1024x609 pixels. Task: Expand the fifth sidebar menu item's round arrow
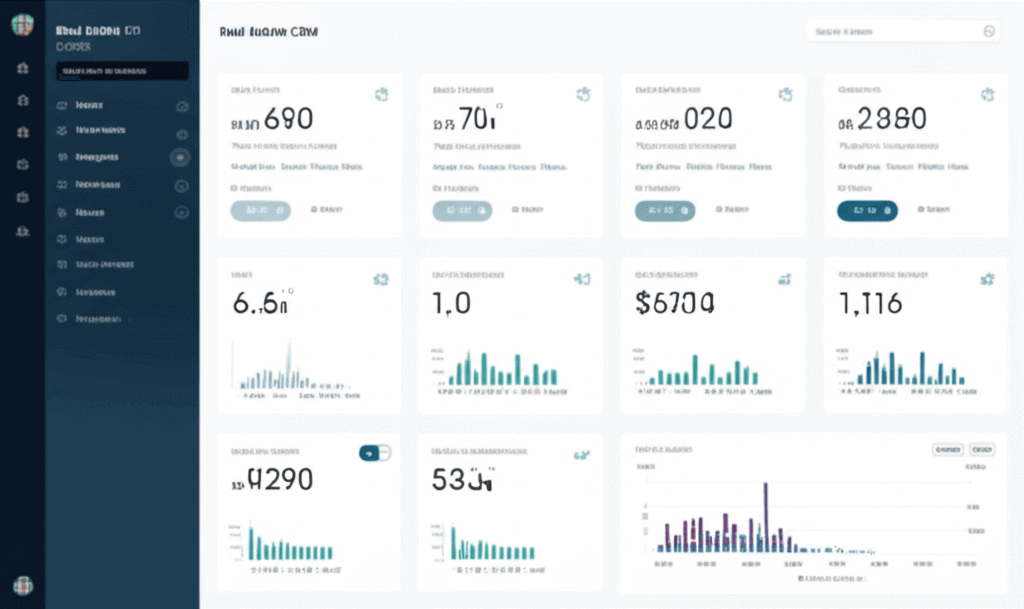[182, 212]
